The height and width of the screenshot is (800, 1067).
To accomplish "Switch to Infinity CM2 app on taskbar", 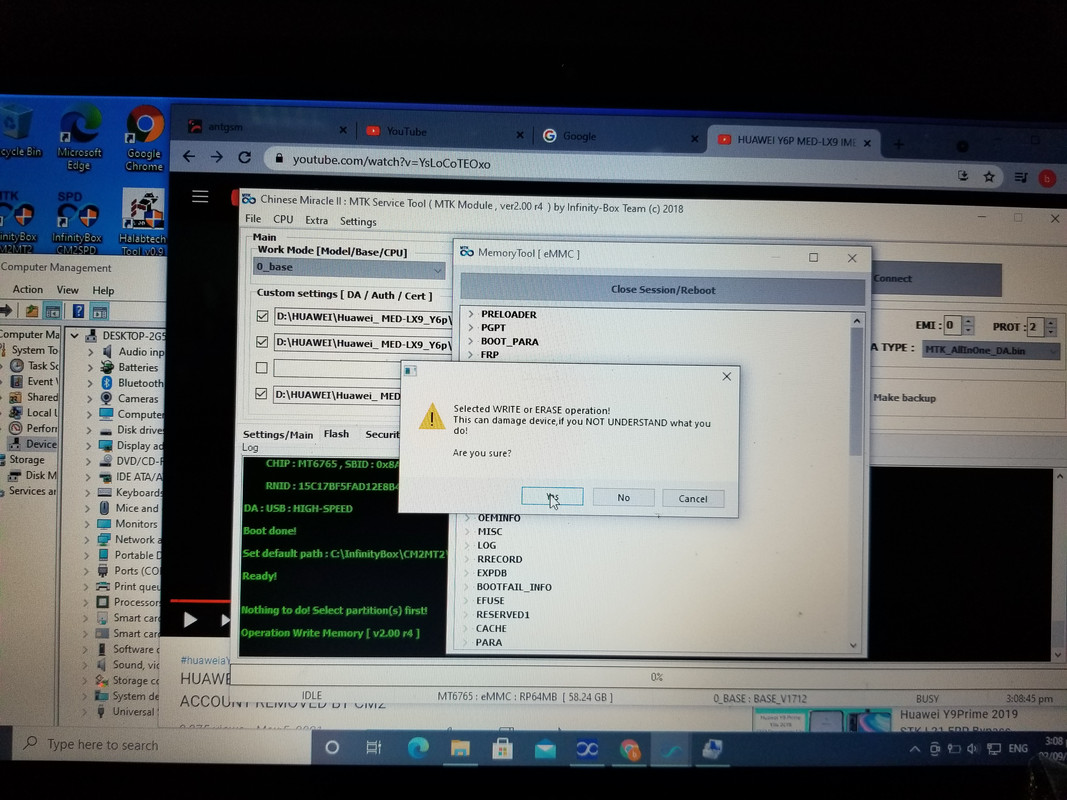I will coord(587,750).
